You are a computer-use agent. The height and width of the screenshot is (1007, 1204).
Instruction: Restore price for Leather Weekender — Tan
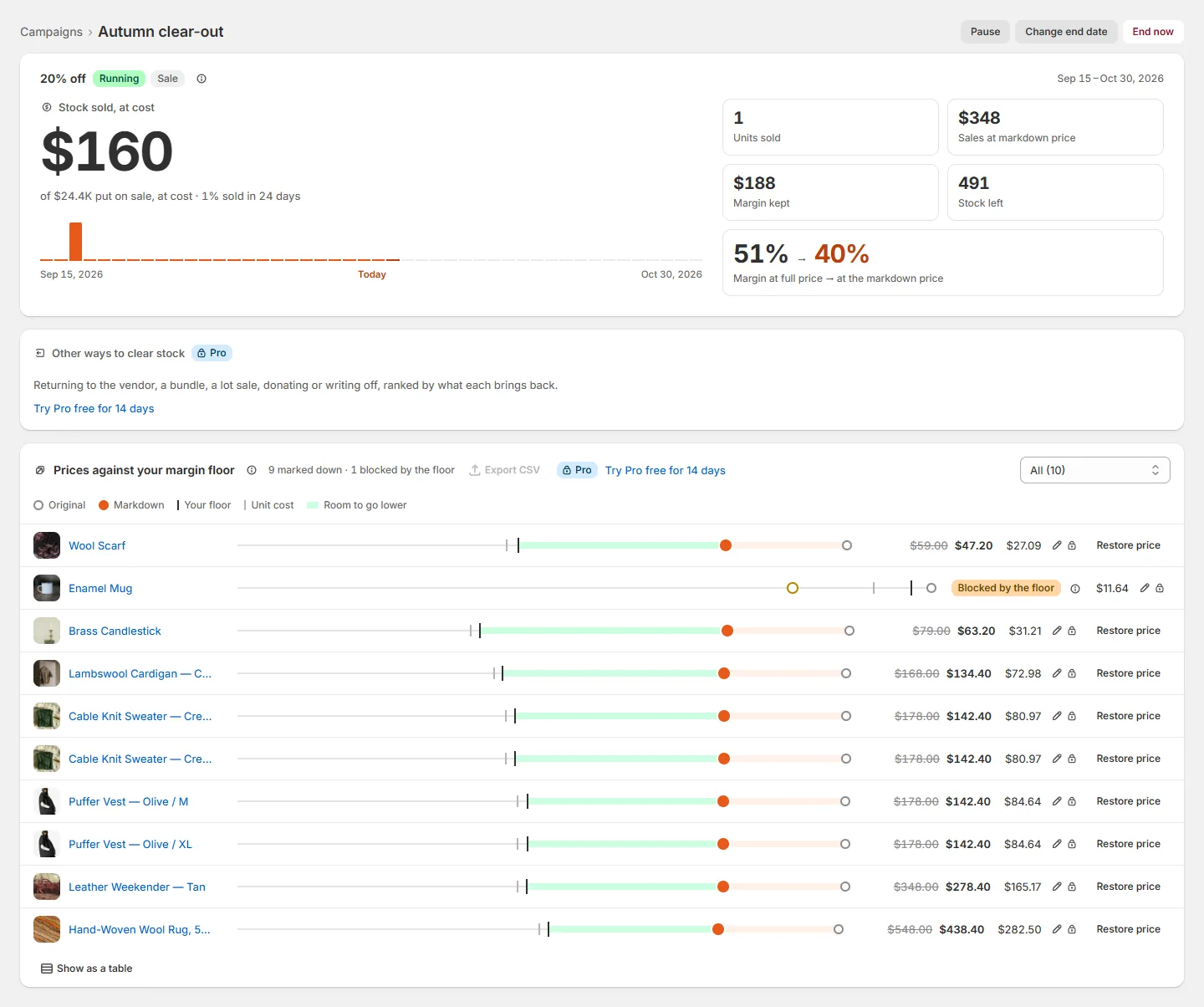(1128, 887)
